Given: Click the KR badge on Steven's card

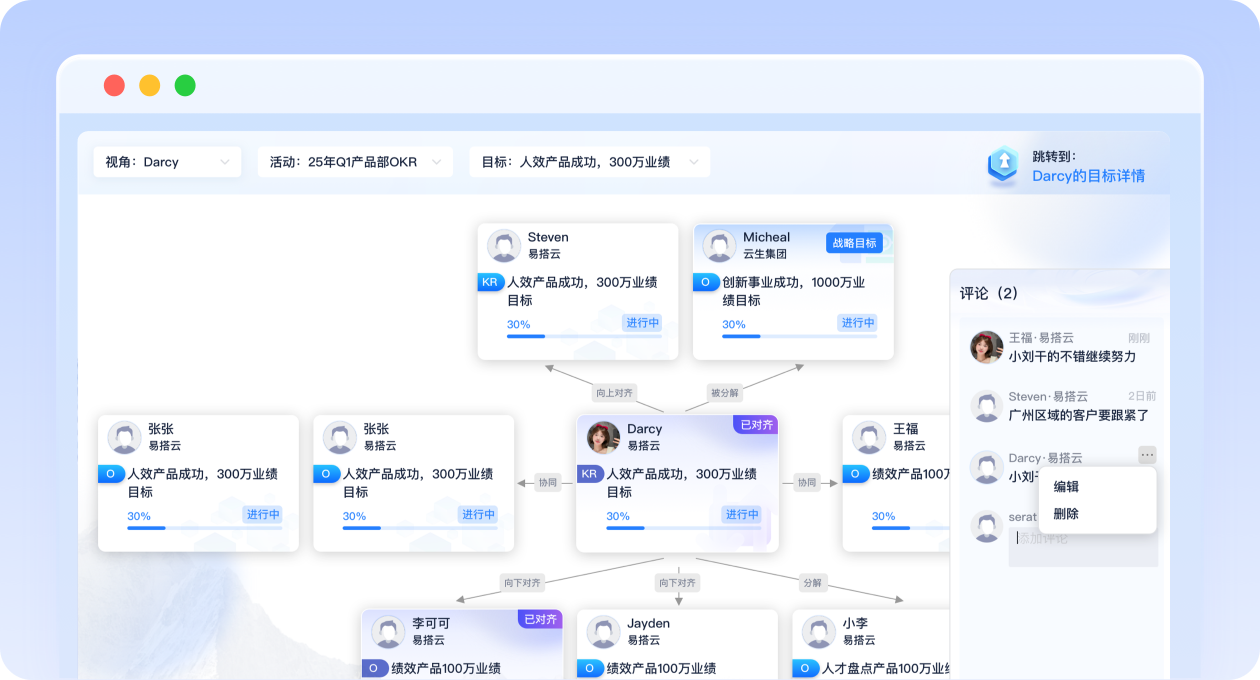Looking at the screenshot, I should pyautogui.click(x=490, y=283).
